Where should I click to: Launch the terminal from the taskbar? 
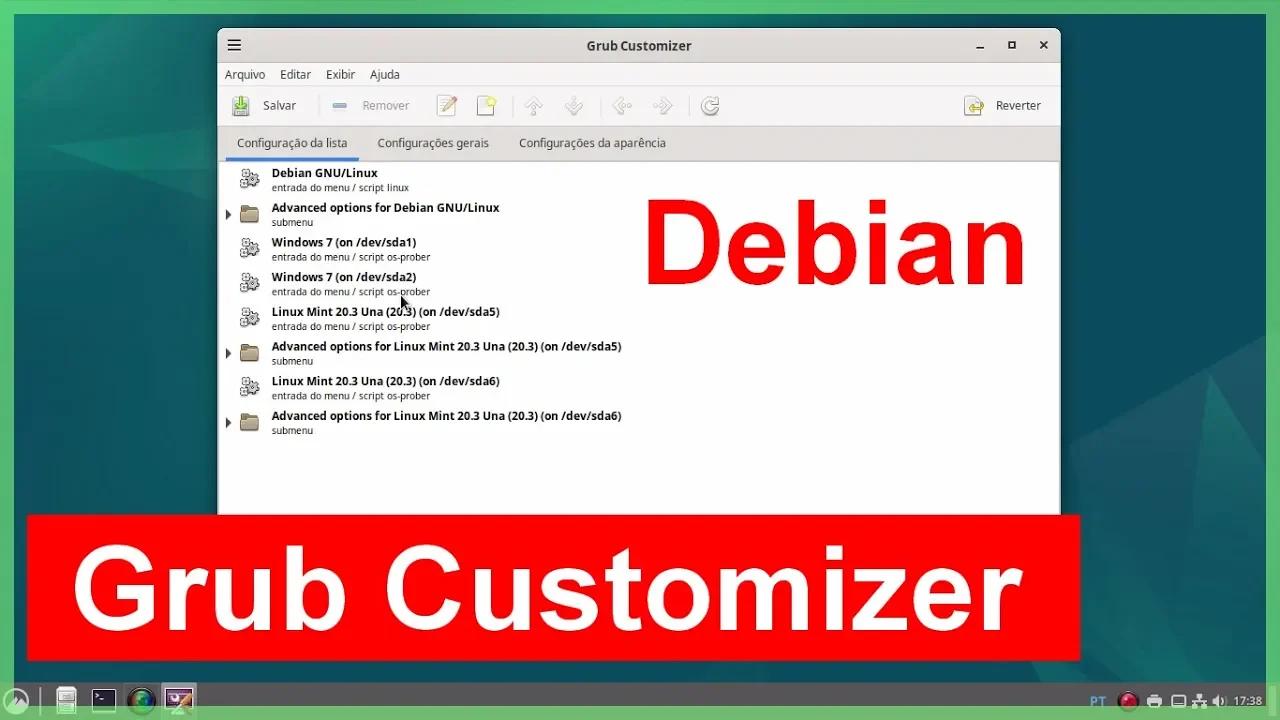tap(103, 700)
